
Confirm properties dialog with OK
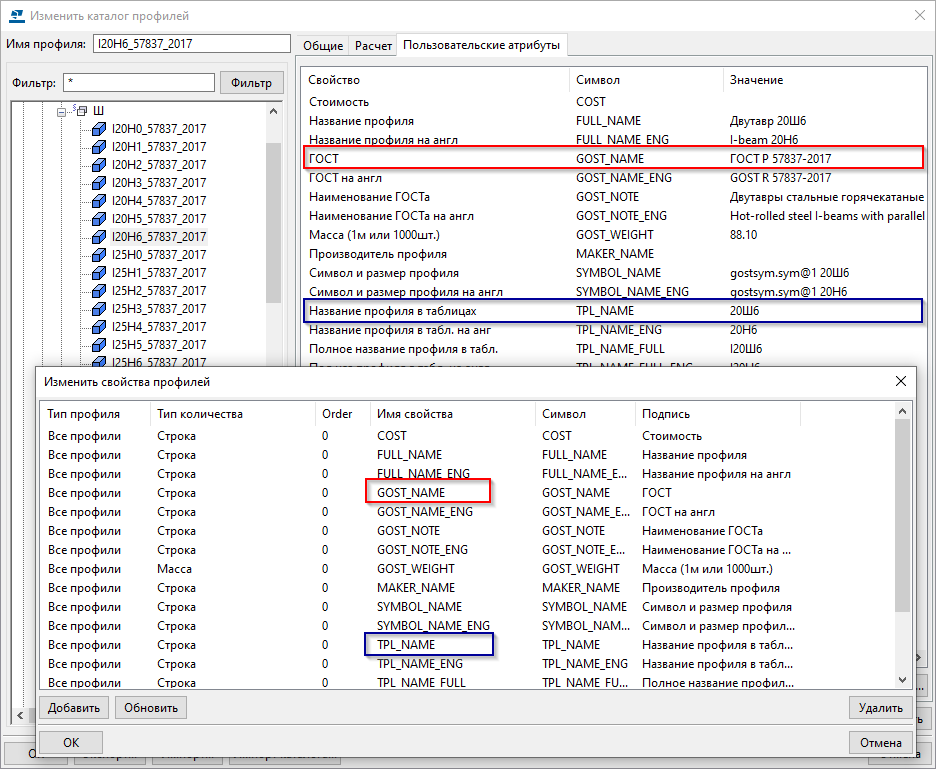click(71, 742)
